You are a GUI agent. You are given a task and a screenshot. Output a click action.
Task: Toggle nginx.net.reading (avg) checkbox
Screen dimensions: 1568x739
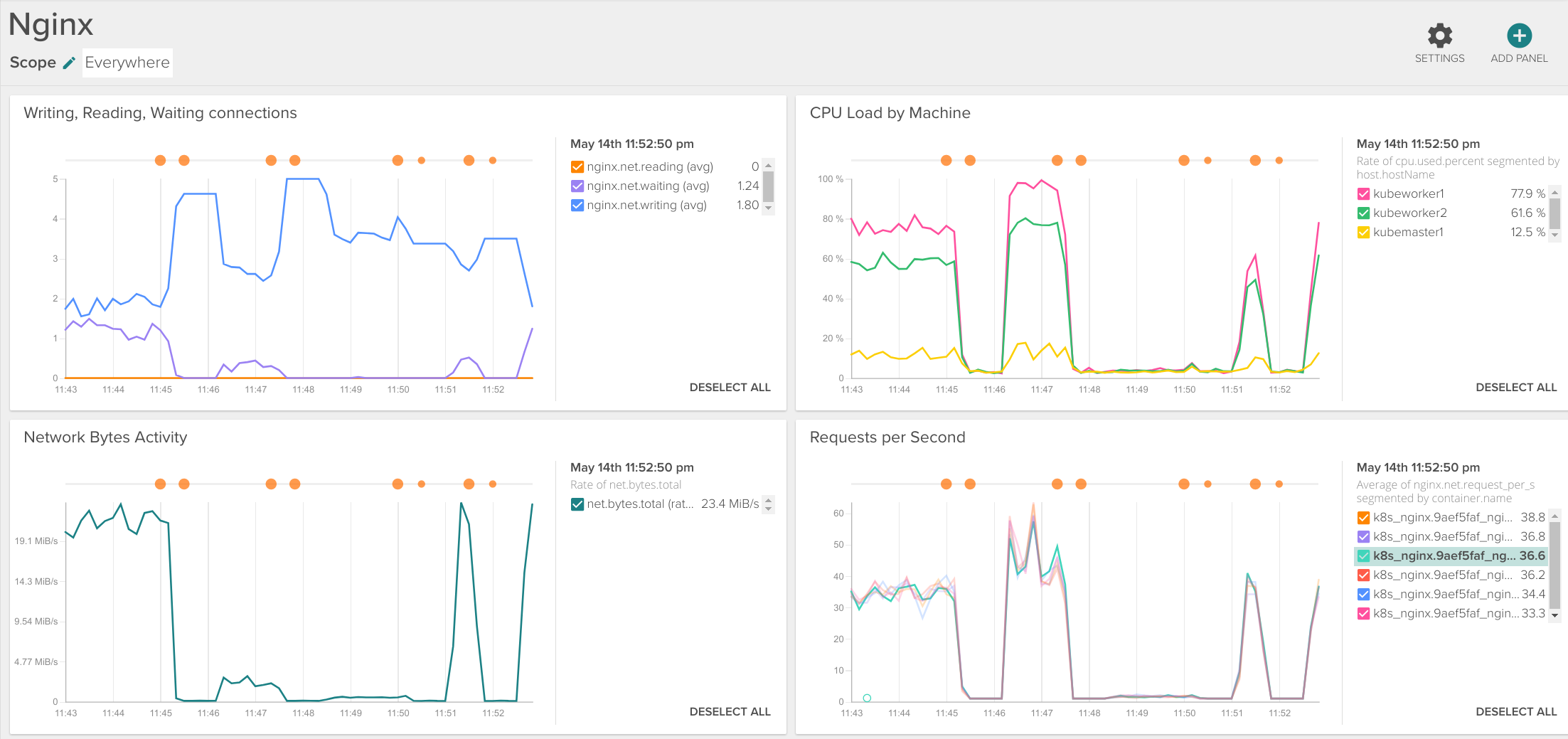577,167
